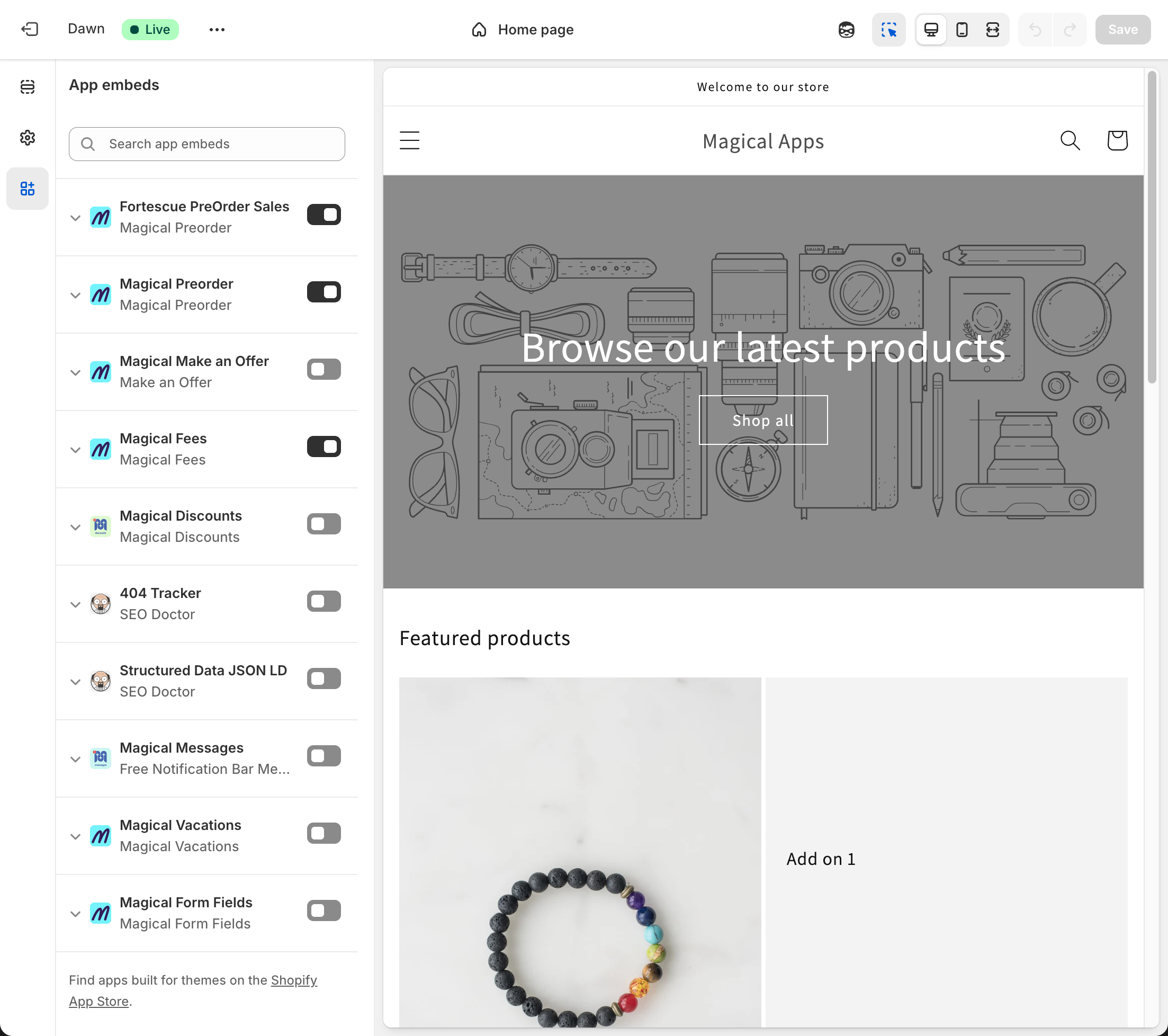Viewport: 1168px width, 1036px height.
Task: Turn on the 404 Tracker embed
Action: 324,601
